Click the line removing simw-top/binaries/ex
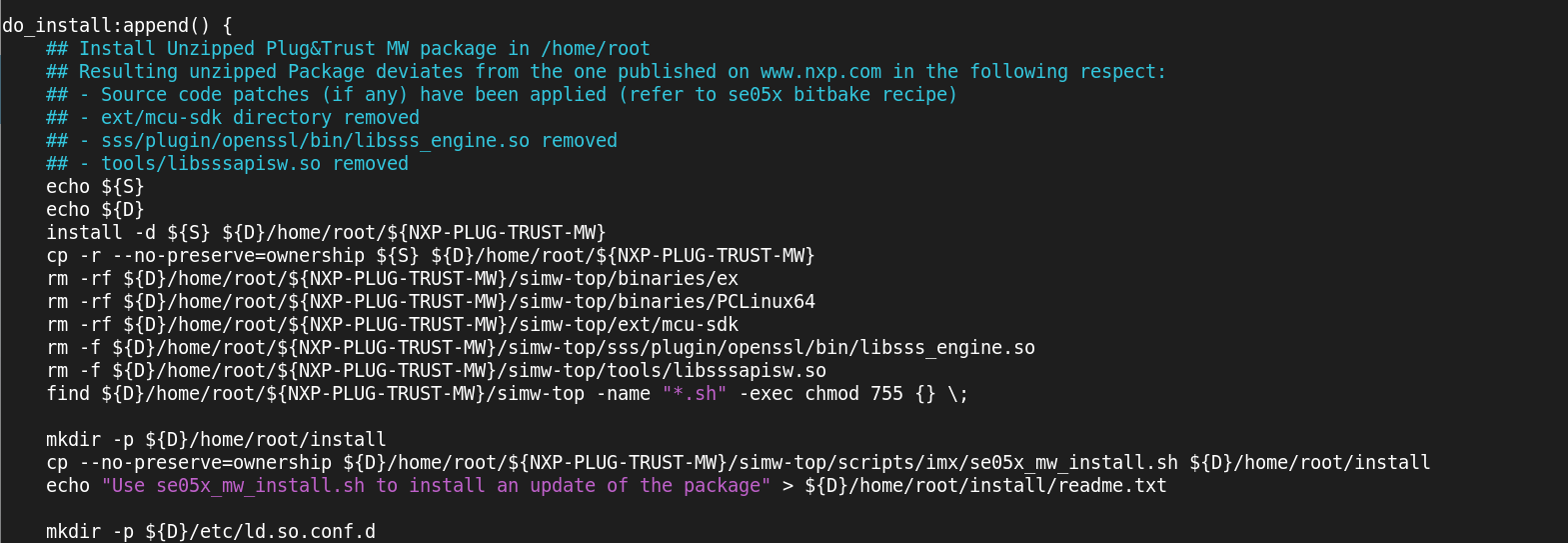The height and width of the screenshot is (543, 1568). coord(392,278)
